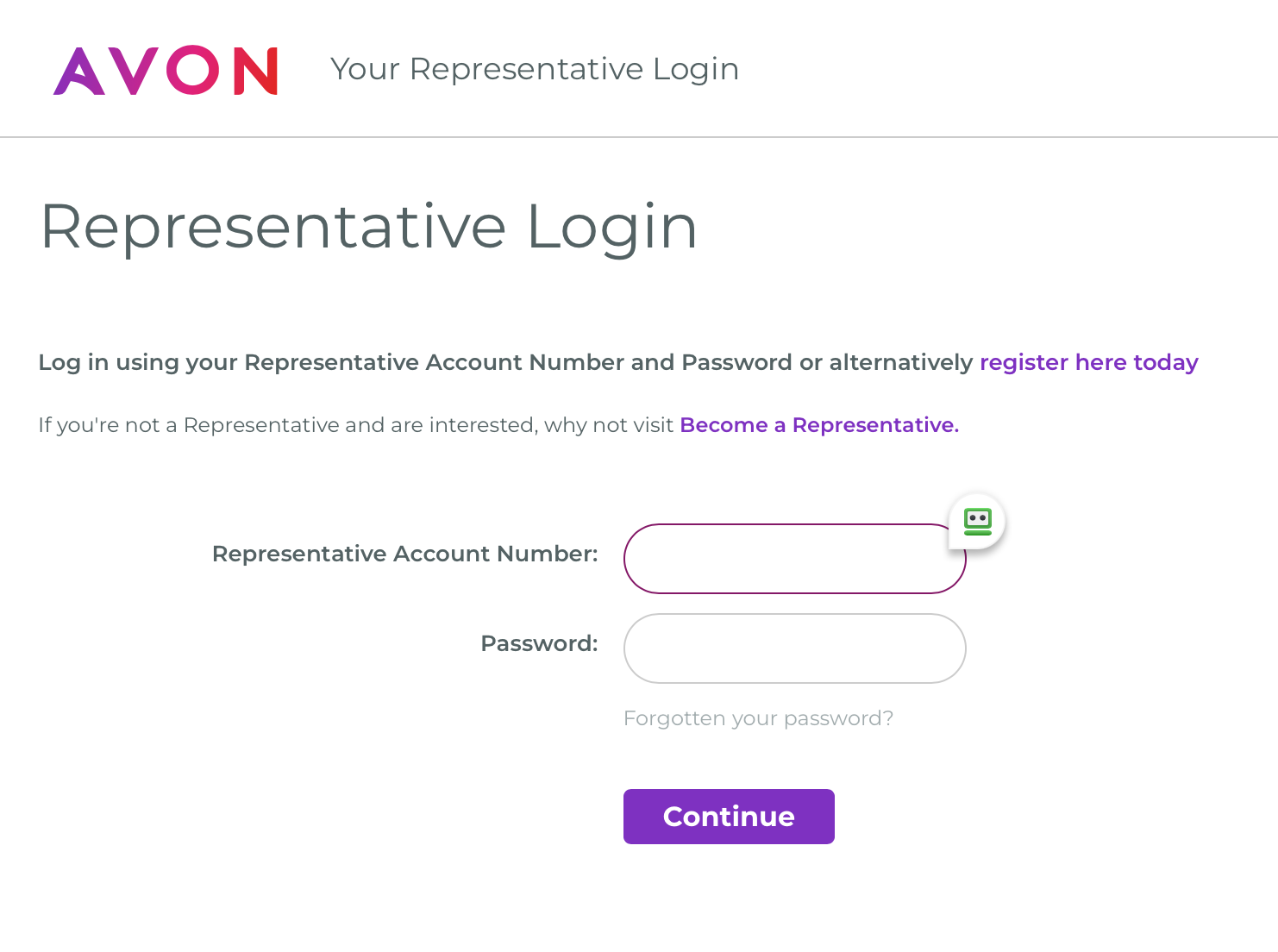This screenshot has width=1278, height=952.
Task: Visit 'Become a Representative'
Action: click(x=818, y=425)
